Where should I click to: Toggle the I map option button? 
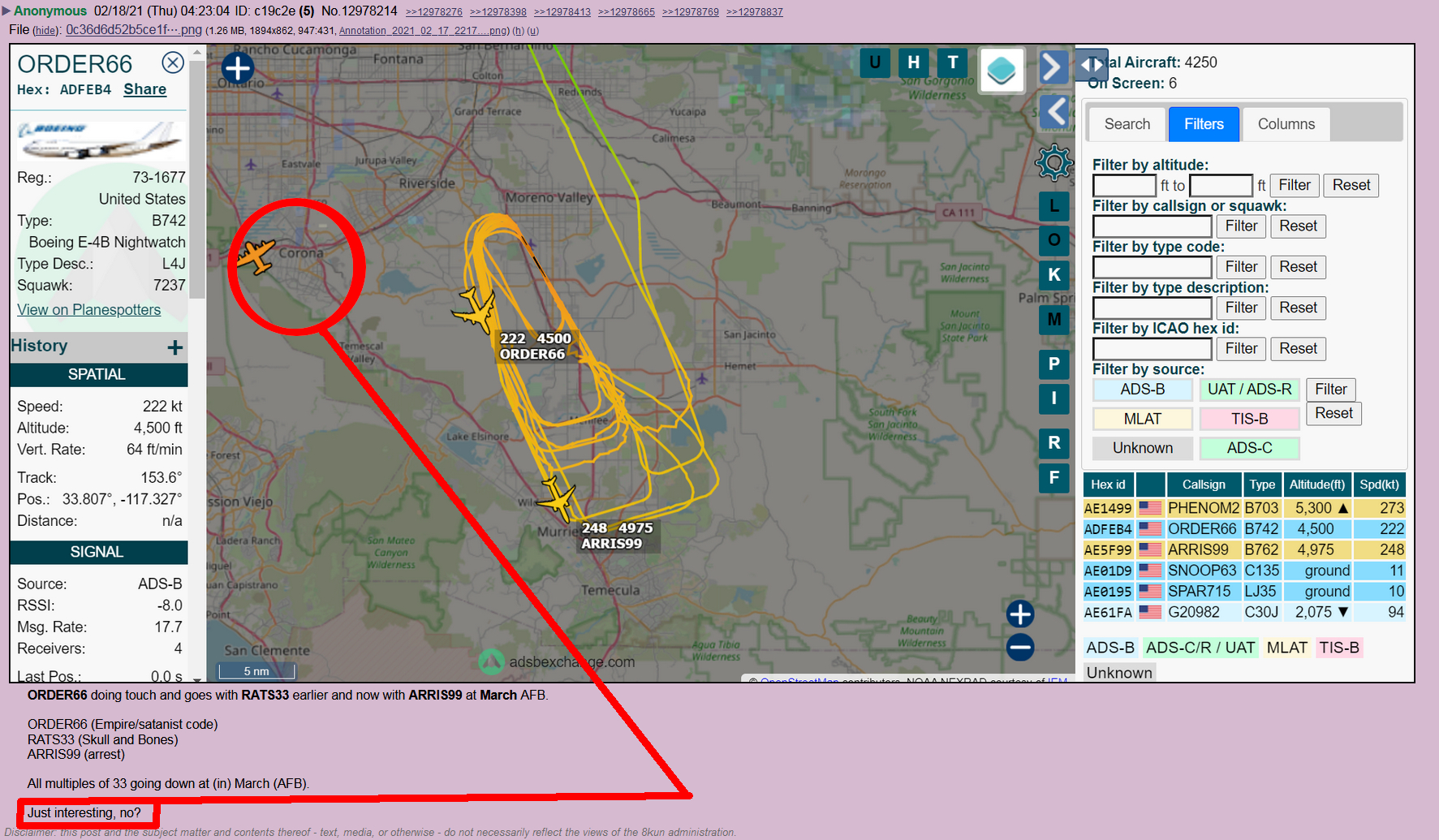point(1053,398)
